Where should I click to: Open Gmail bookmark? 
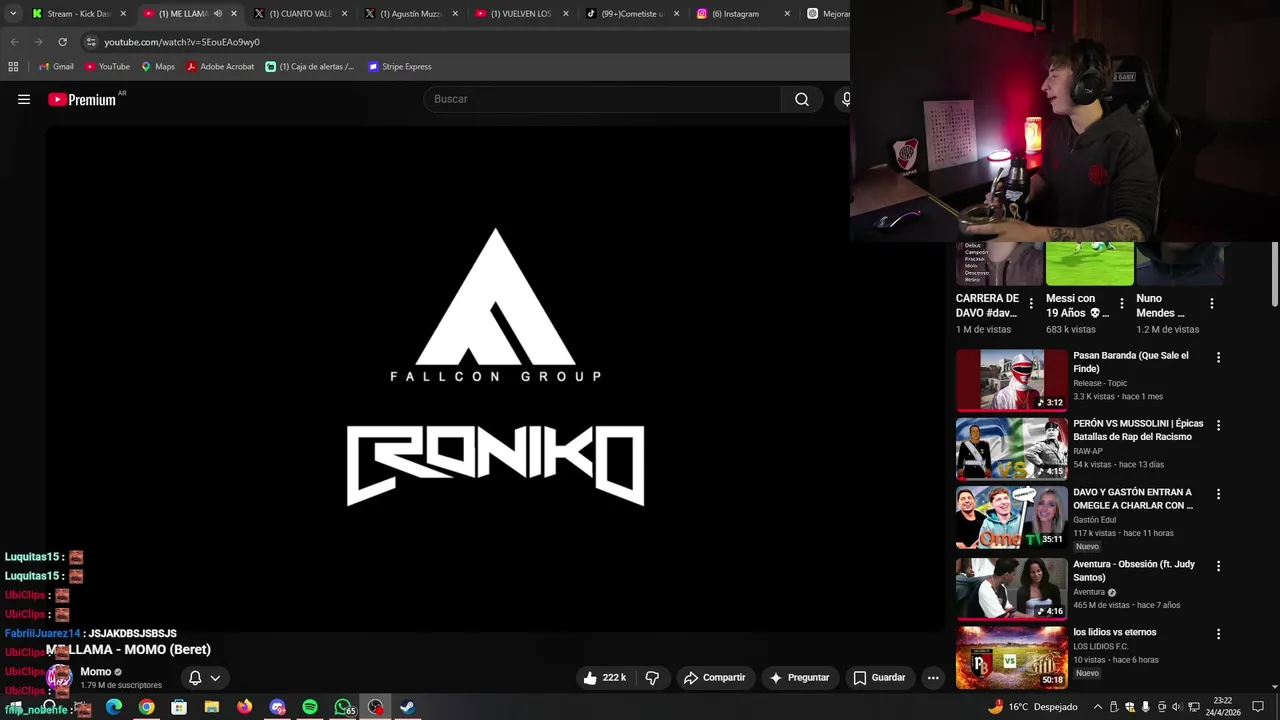coord(56,67)
